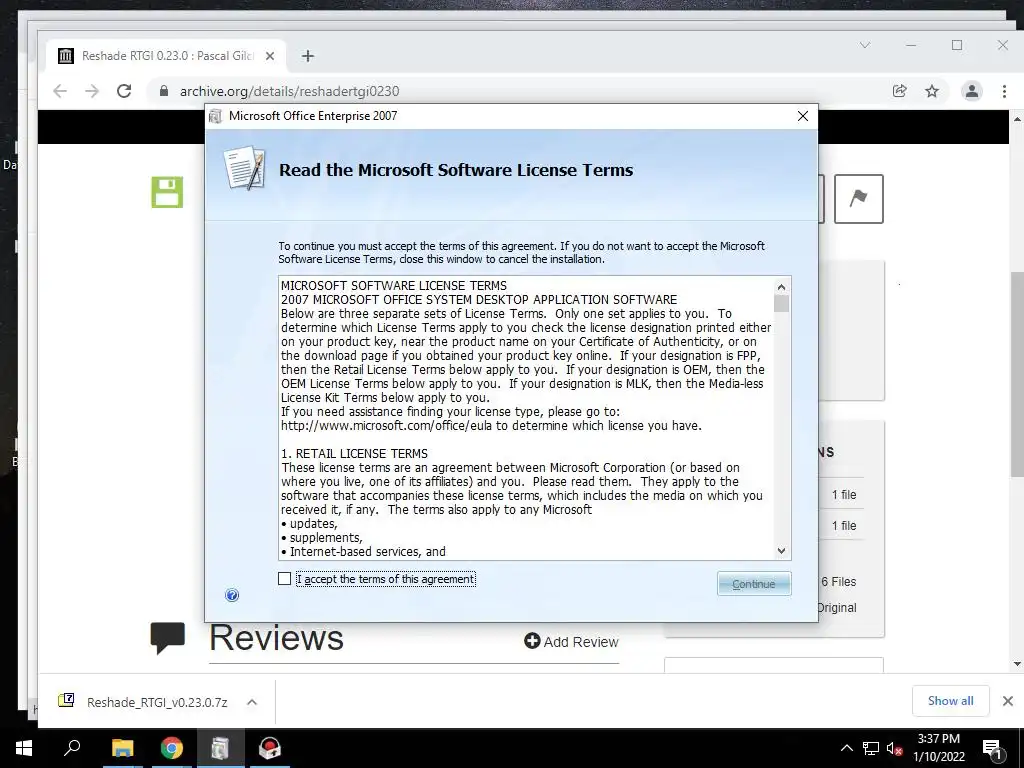
Task: Click 'Read the Microsoft Software License Terms' heading
Action: pyautogui.click(x=456, y=170)
